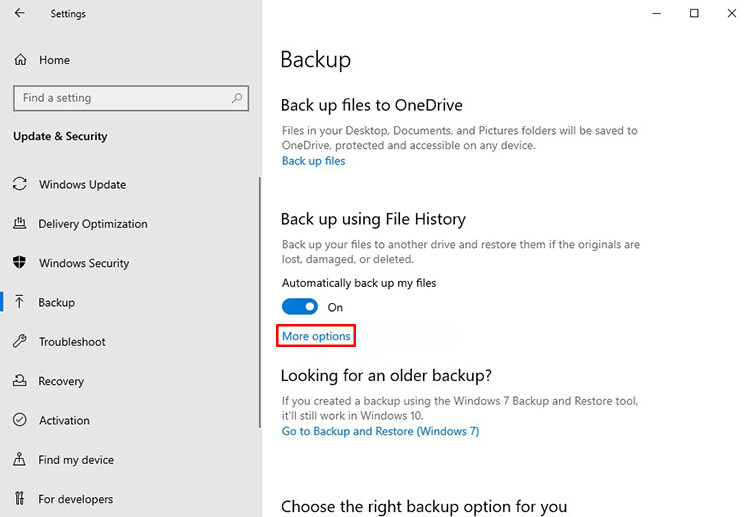Viewport: 750px width, 517px height.
Task: Click the Troubleshoot wrench icon
Action: coord(20,341)
